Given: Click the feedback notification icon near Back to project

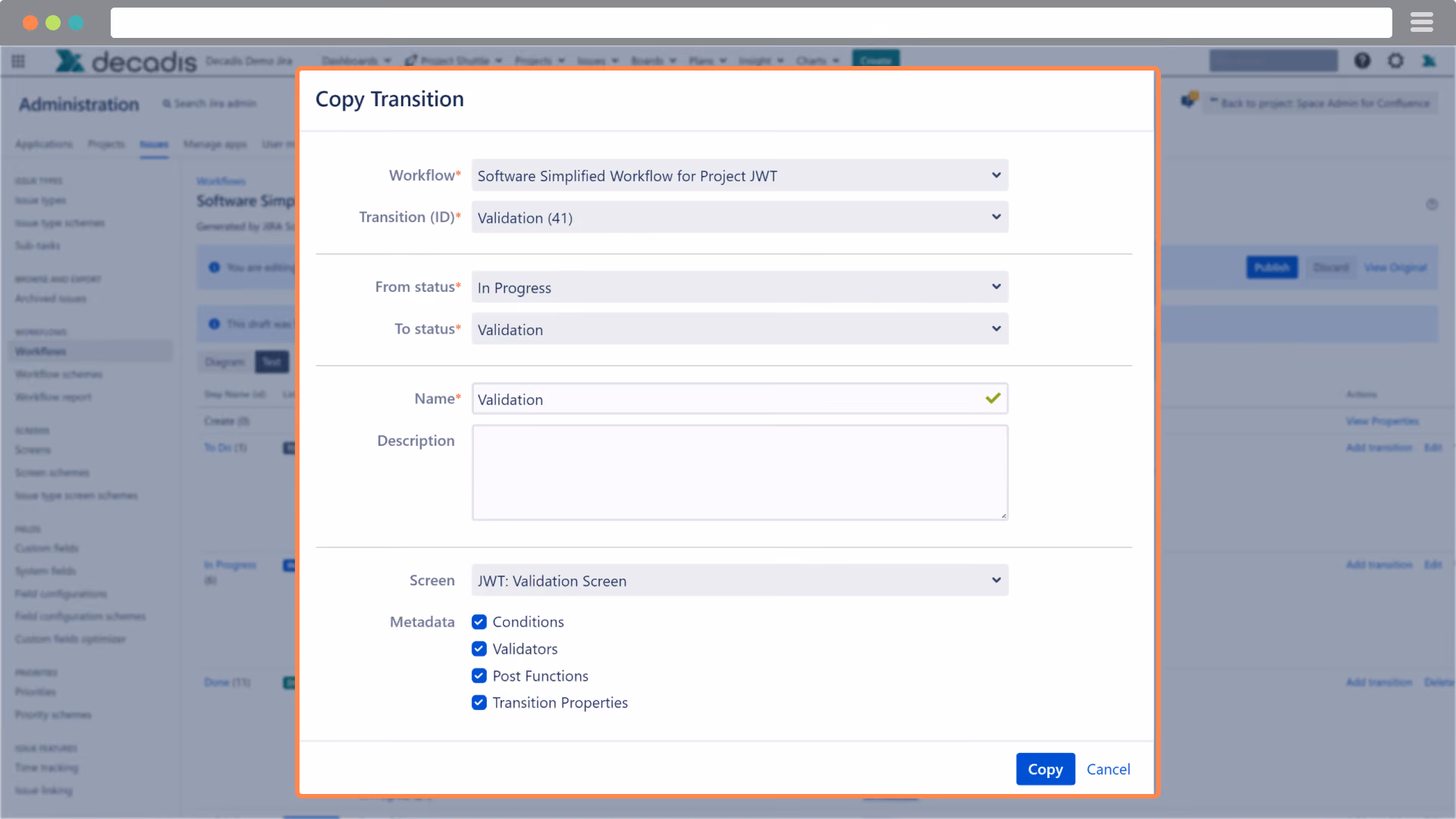Looking at the screenshot, I should pyautogui.click(x=1189, y=100).
